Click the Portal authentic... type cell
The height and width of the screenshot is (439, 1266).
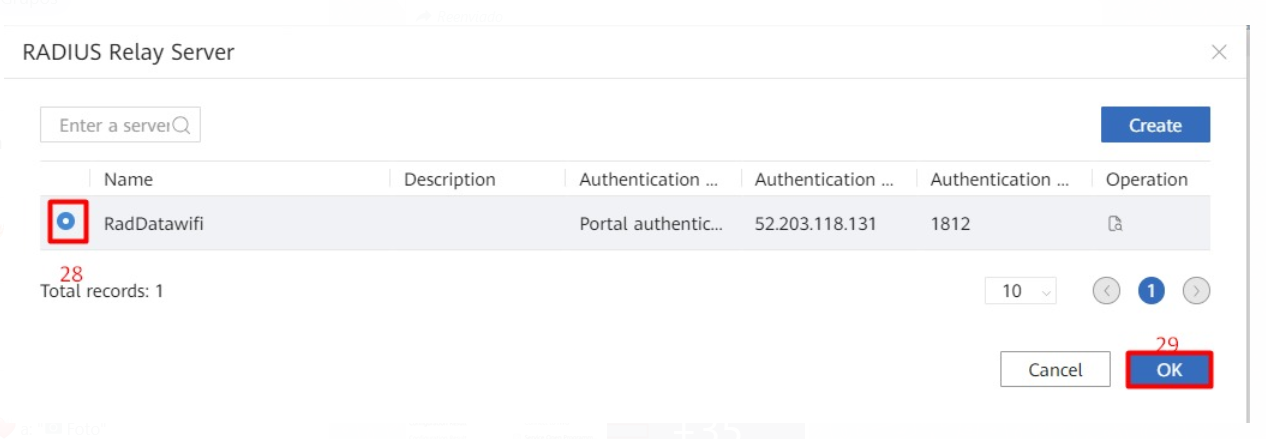tap(651, 224)
